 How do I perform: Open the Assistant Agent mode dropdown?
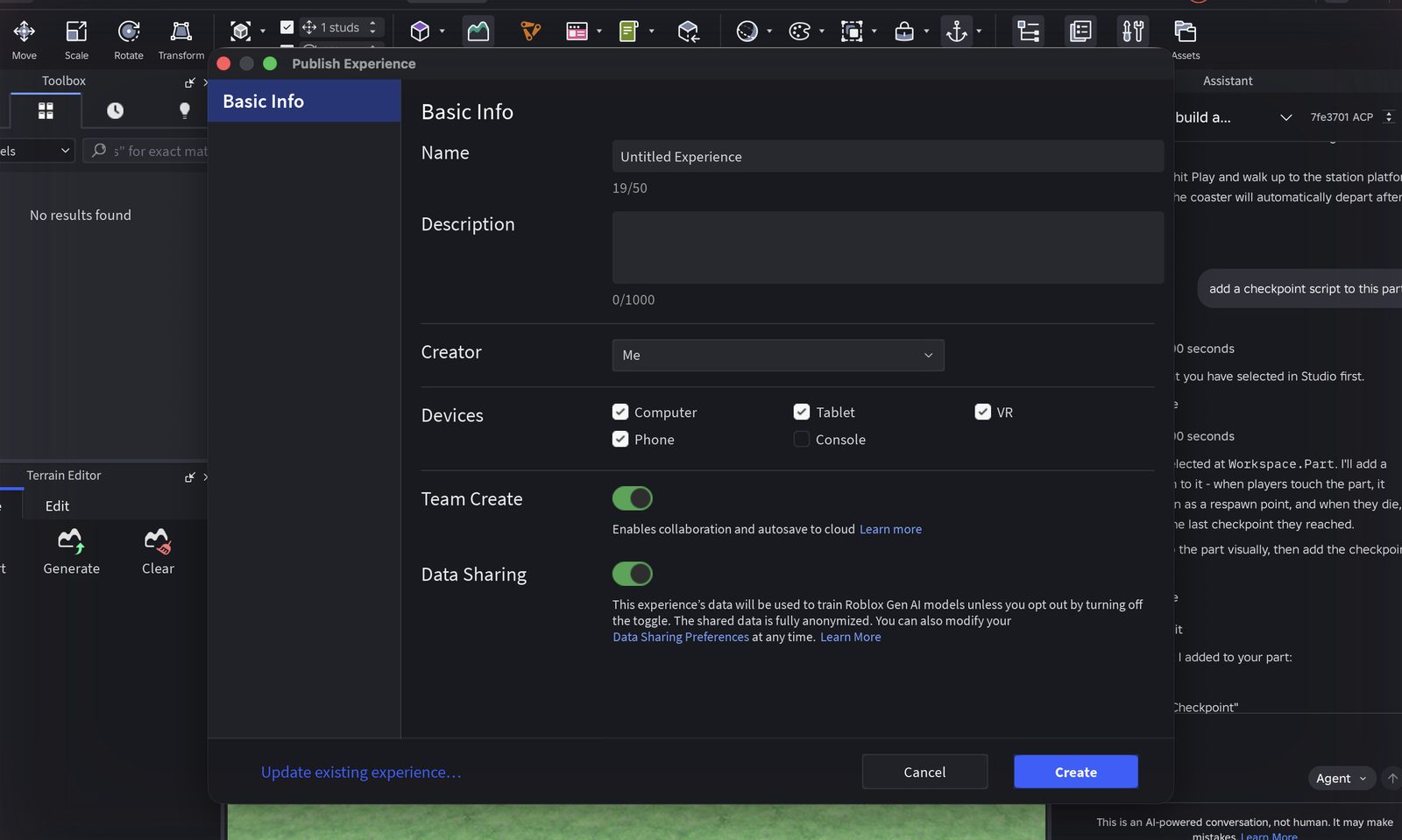(1342, 778)
